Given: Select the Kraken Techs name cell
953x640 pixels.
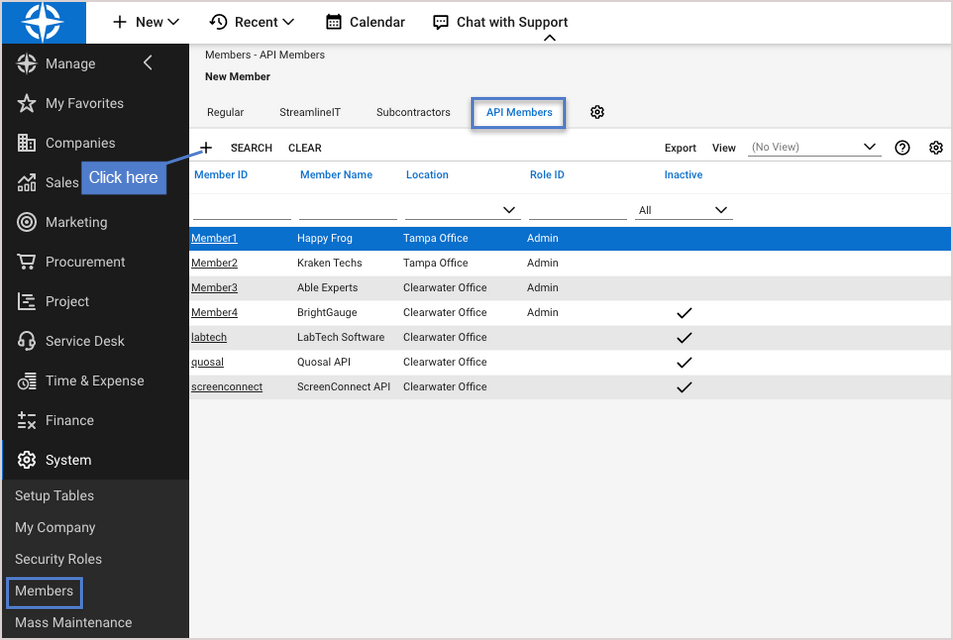Looking at the screenshot, I should click(x=329, y=263).
